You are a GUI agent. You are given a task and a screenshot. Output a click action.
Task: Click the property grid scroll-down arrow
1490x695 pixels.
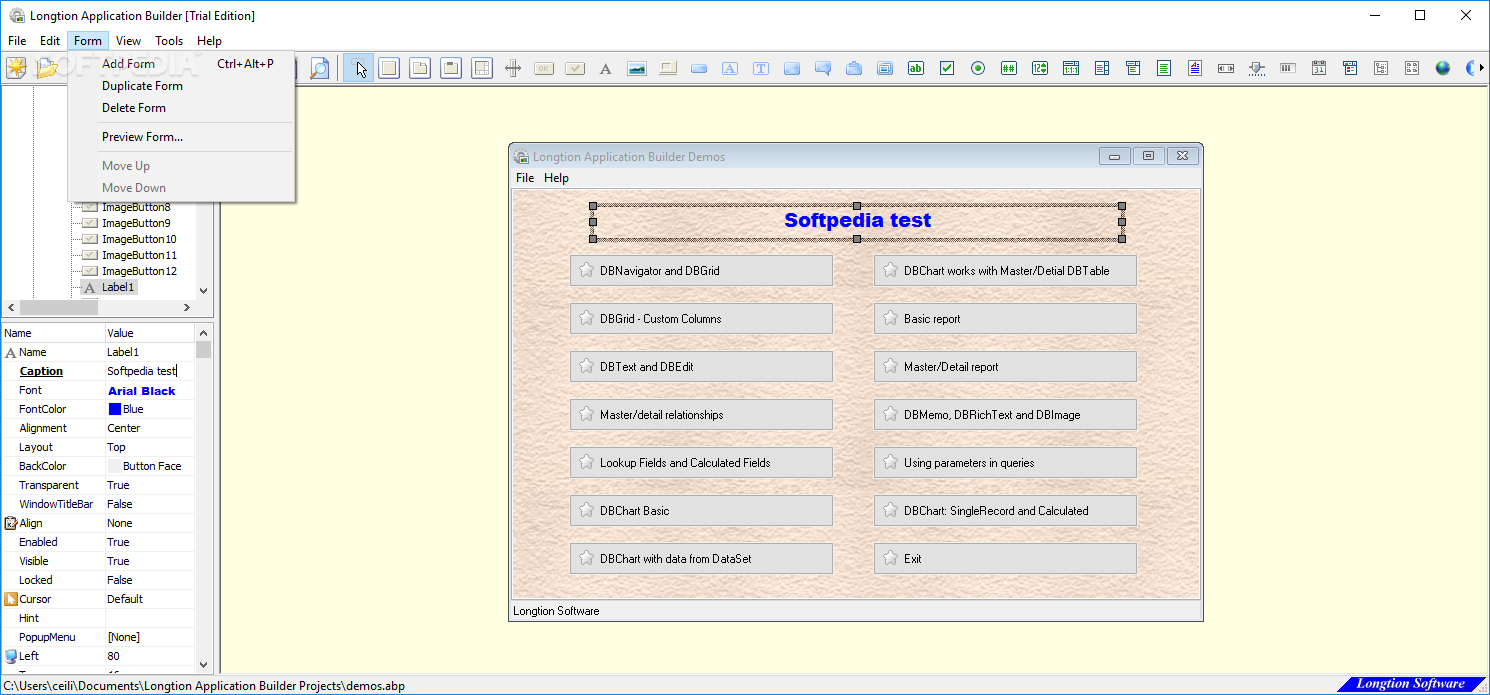(204, 664)
